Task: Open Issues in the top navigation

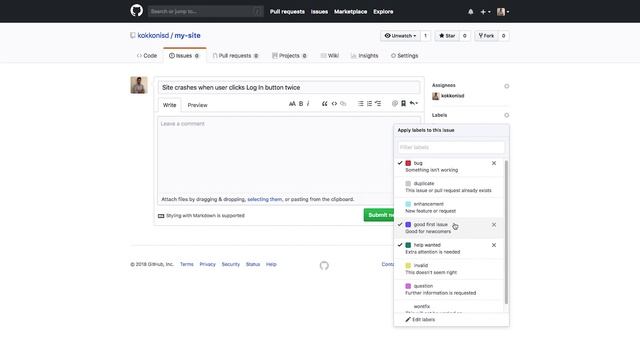Action: [319, 12]
